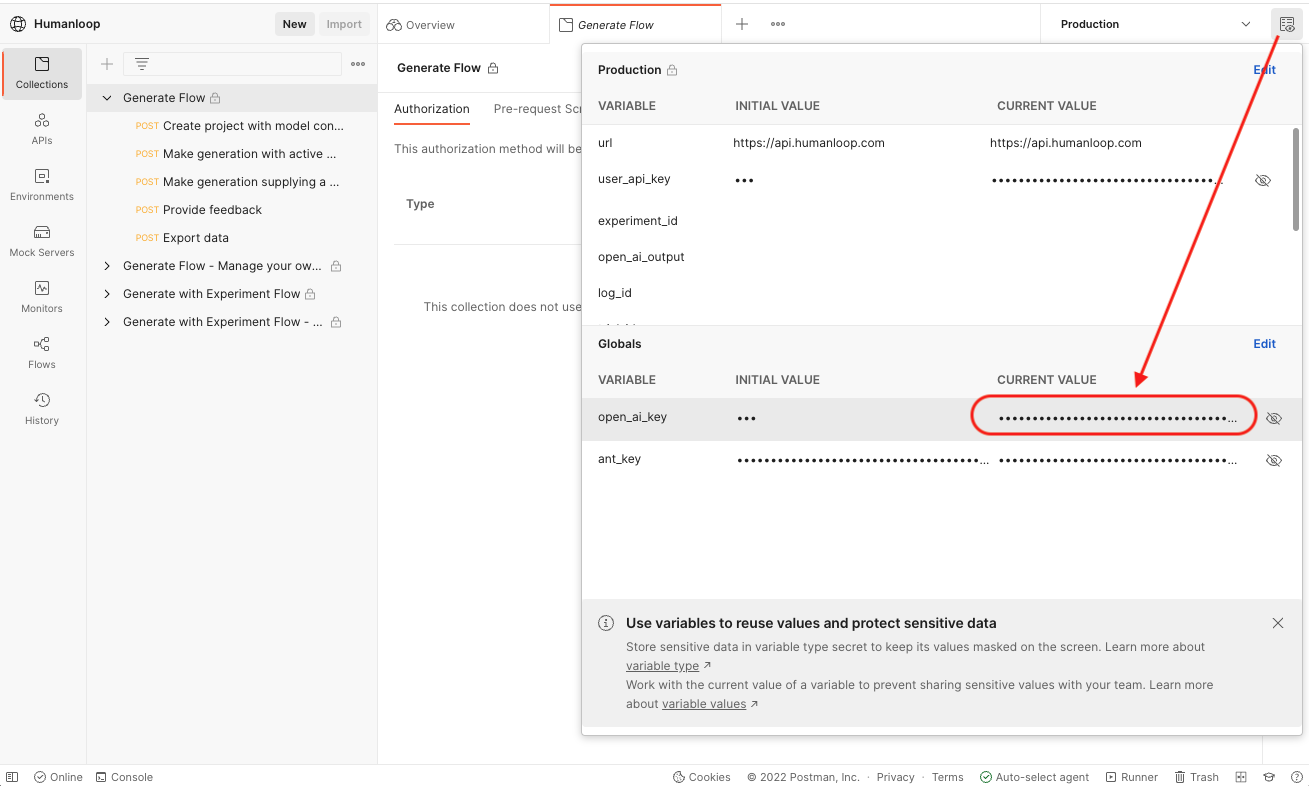Switch to the Generate Flow tab

635,25
